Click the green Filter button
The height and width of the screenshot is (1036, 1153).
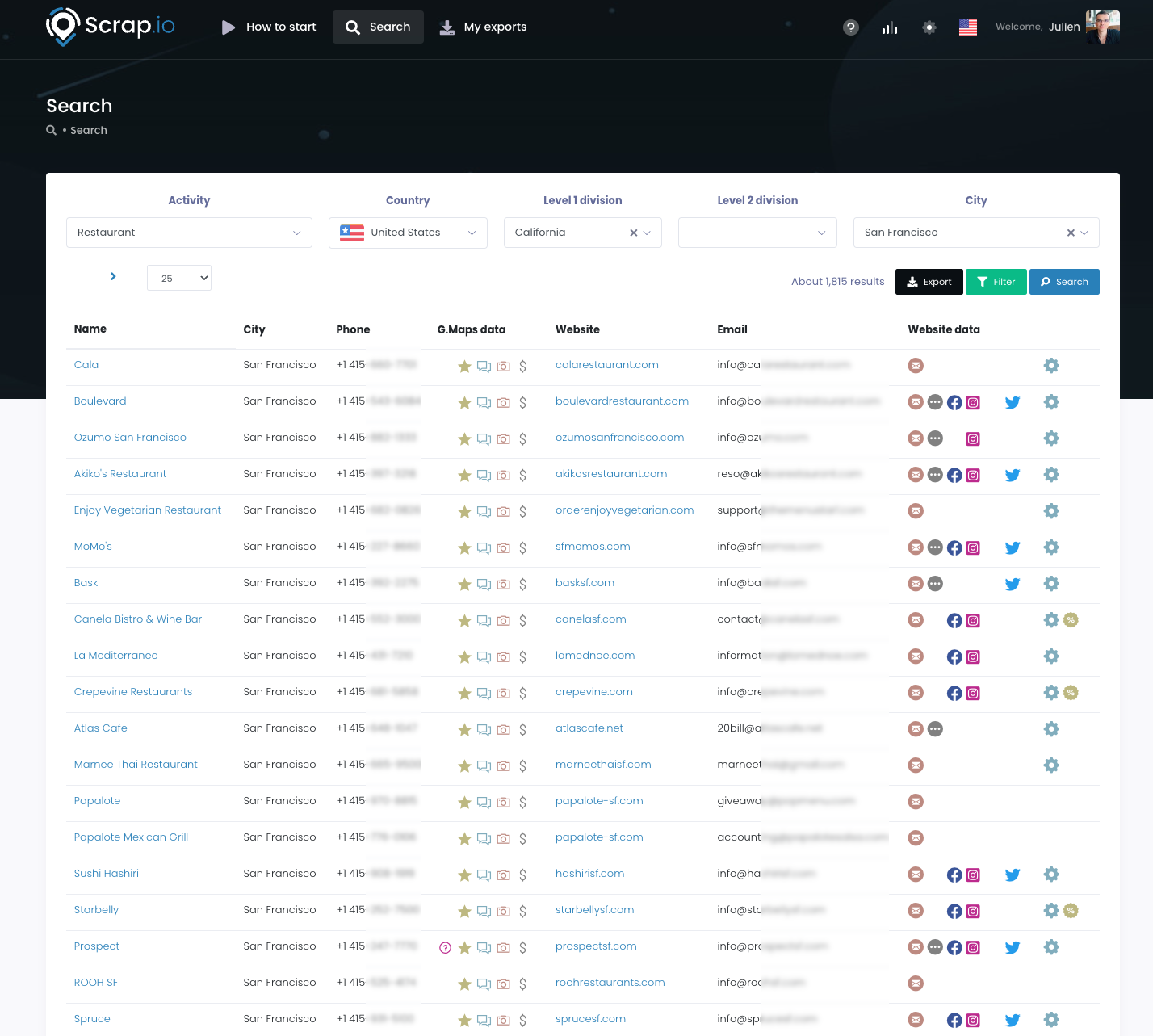click(996, 282)
